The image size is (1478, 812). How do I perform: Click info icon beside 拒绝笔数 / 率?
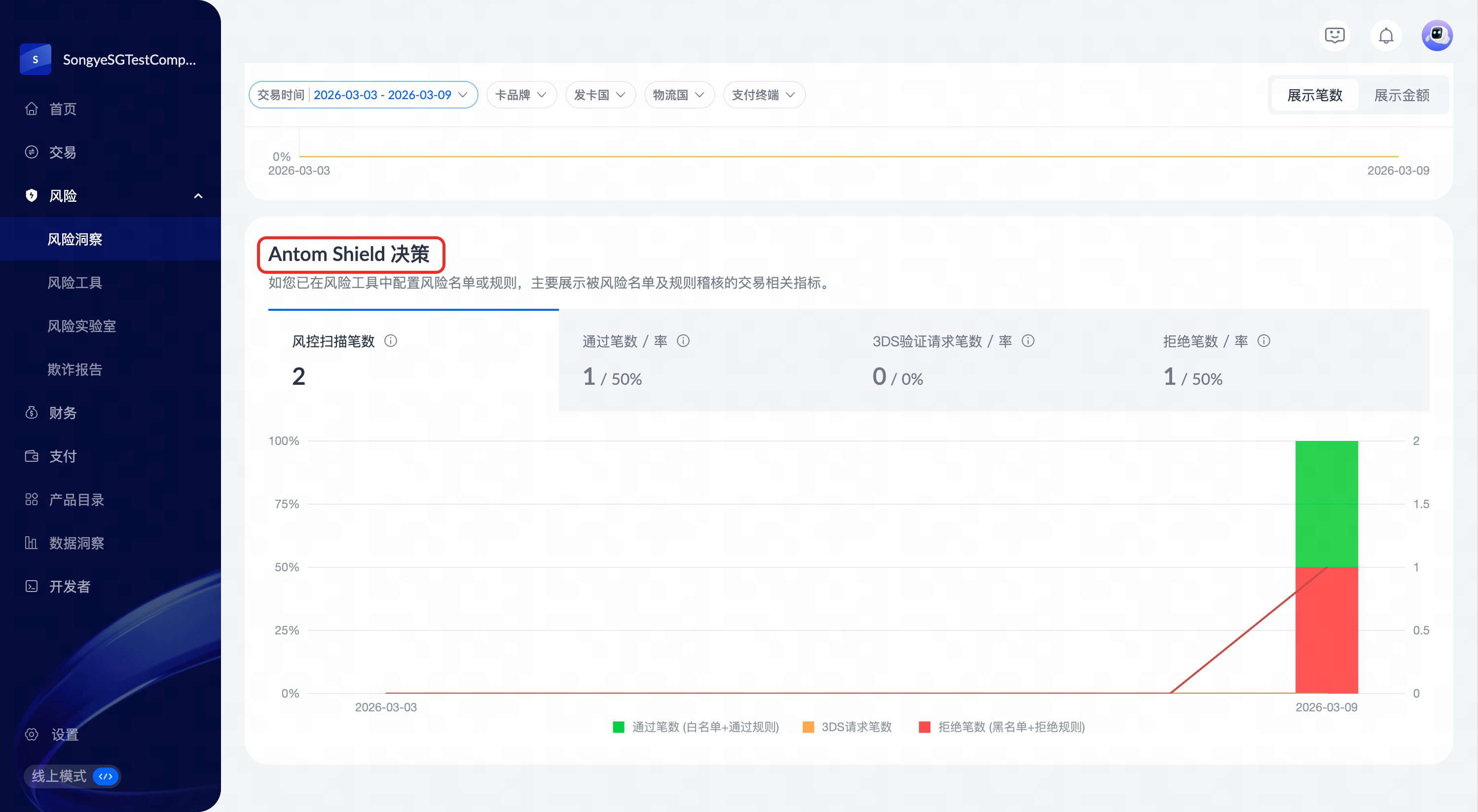(x=1263, y=341)
